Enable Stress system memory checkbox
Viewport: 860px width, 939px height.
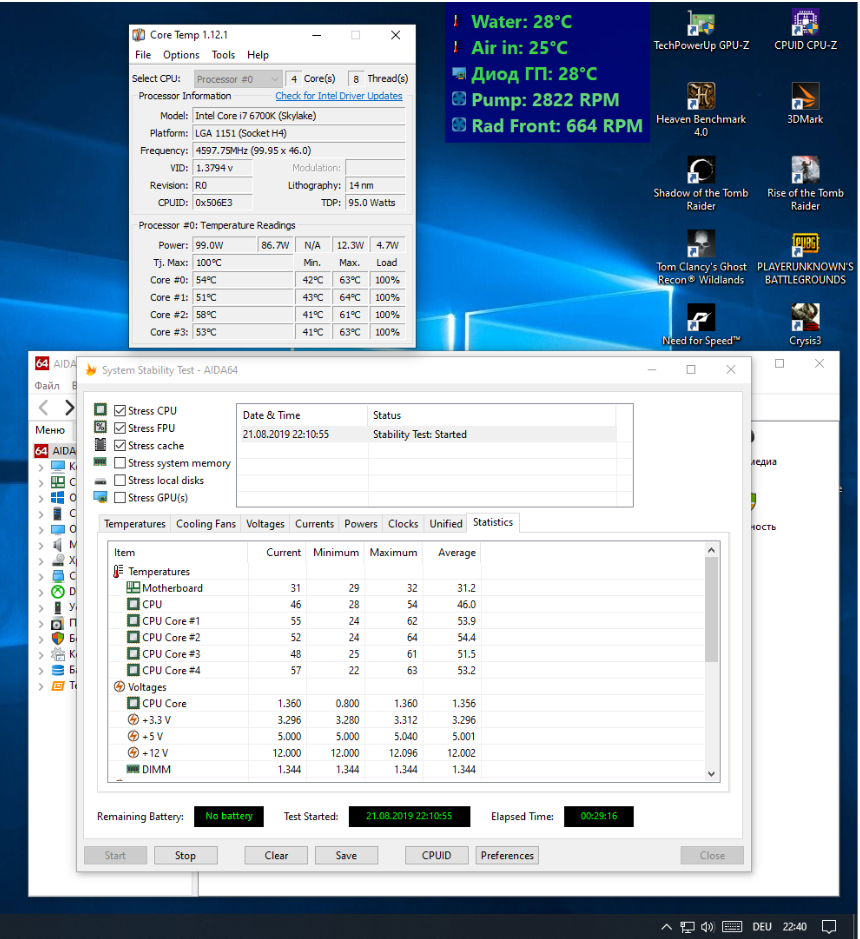pyautogui.click(x=120, y=462)
